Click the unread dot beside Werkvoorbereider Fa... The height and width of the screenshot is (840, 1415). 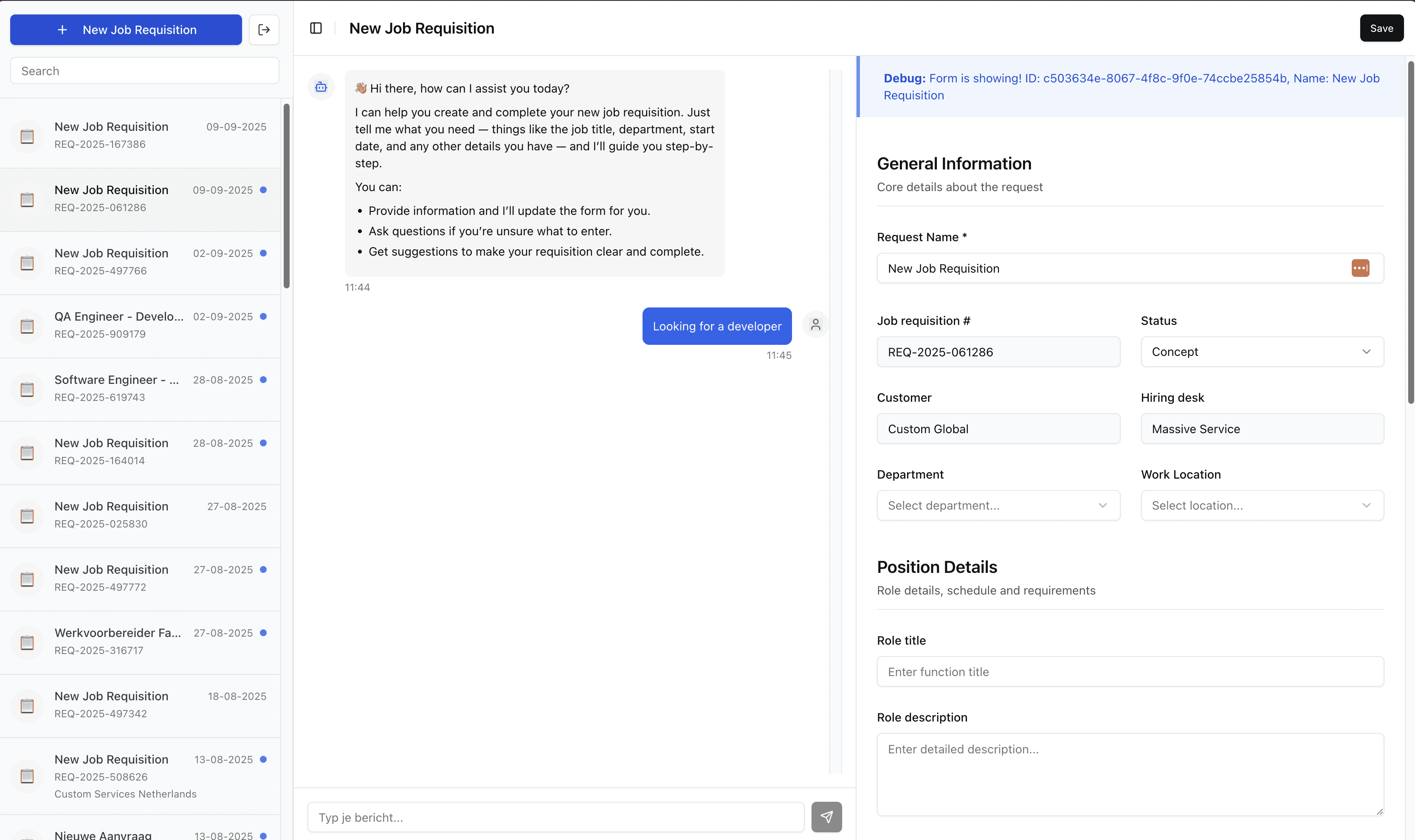click(264, 633)
